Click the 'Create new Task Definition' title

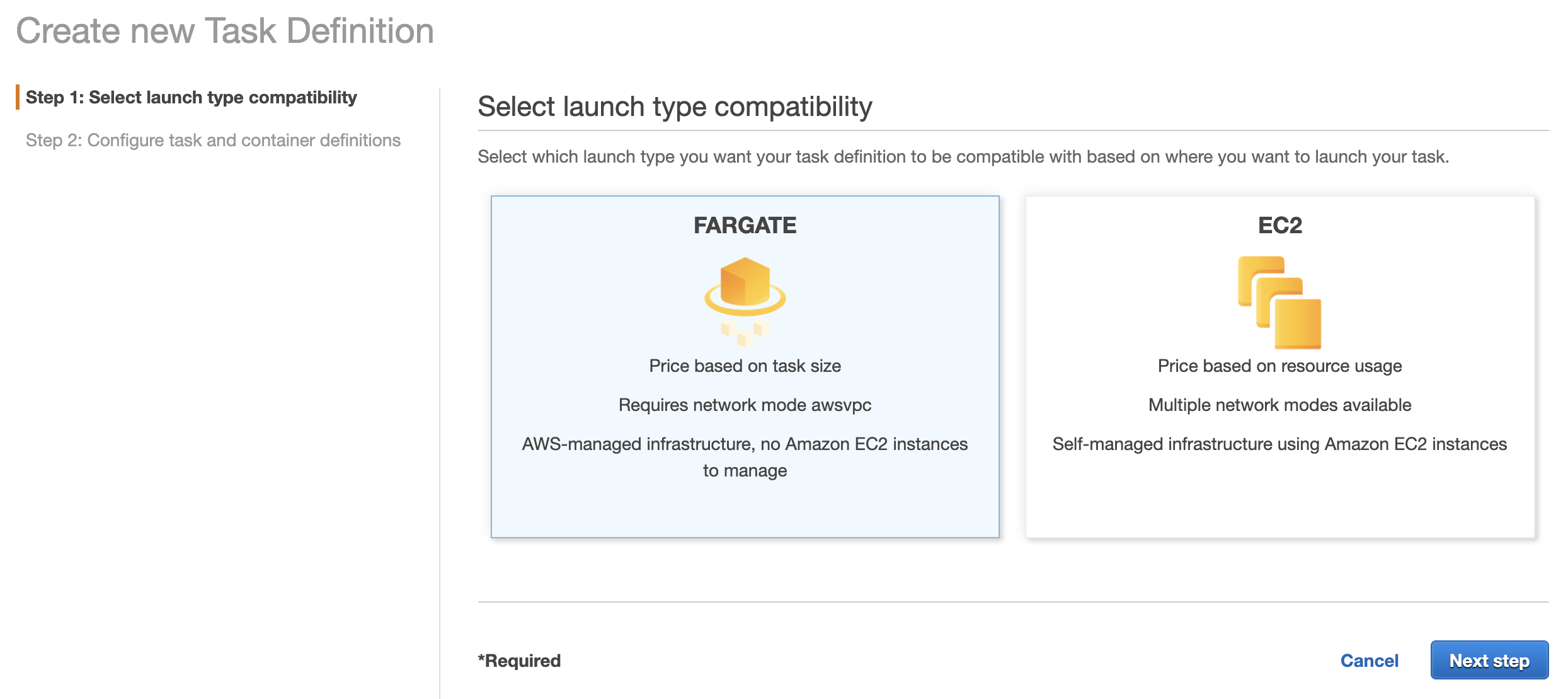click(225, 31)
